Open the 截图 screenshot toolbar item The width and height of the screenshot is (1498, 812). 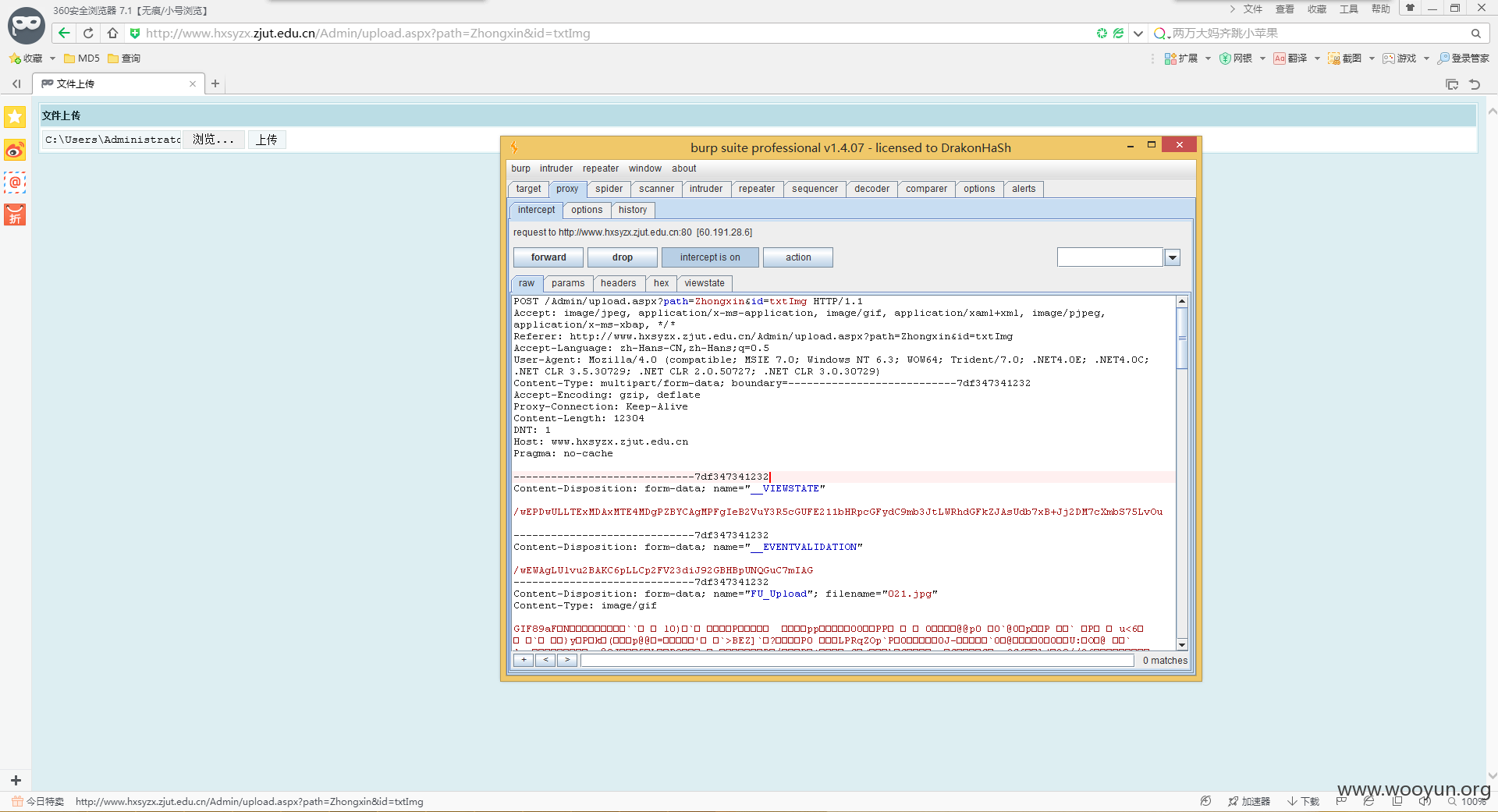(x=1345, y=59)
